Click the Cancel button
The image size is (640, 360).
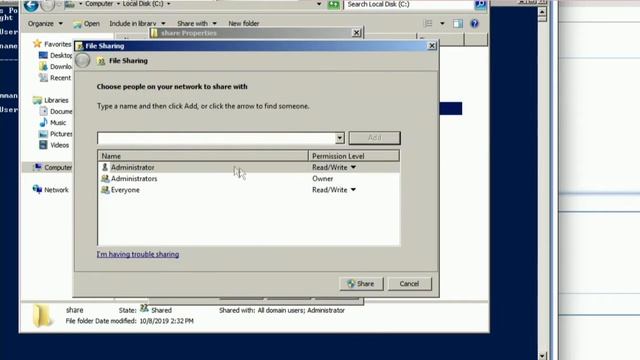point(409,284)
